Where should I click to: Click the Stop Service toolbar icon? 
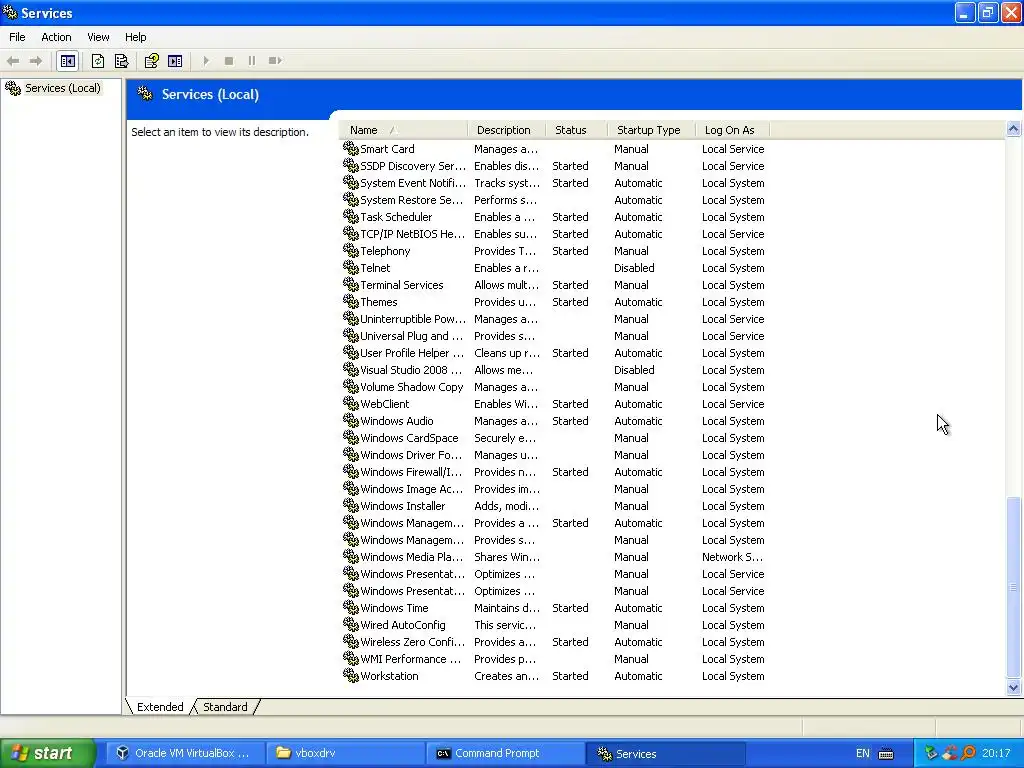click(x=229, y=61)
